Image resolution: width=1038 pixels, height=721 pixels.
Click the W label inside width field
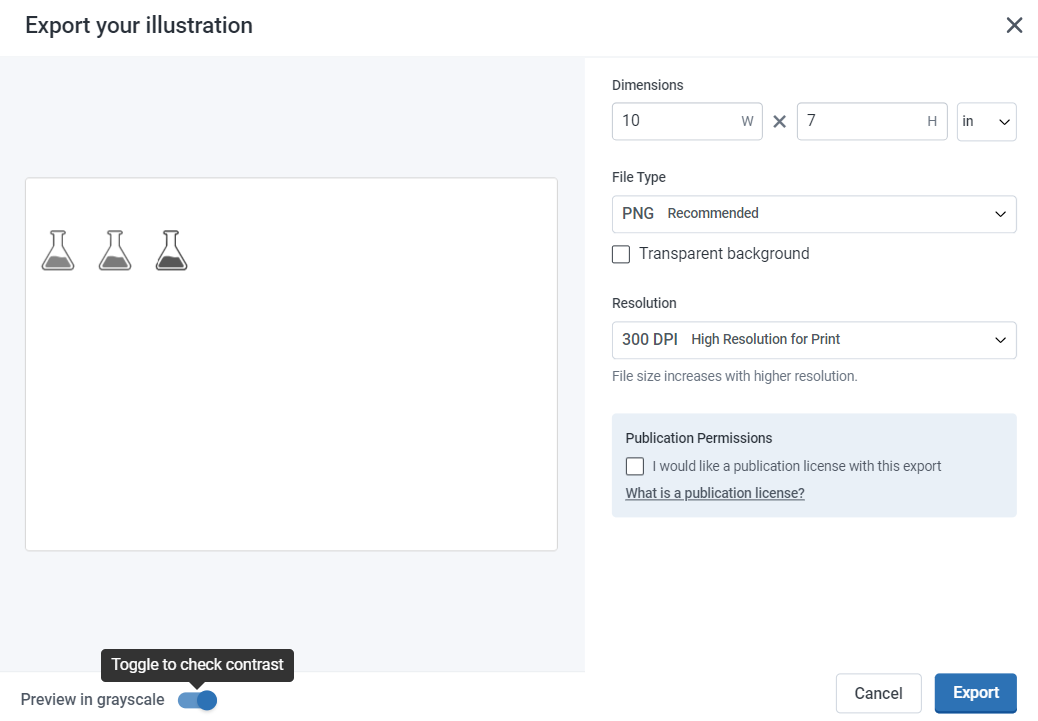pos(747,122)
